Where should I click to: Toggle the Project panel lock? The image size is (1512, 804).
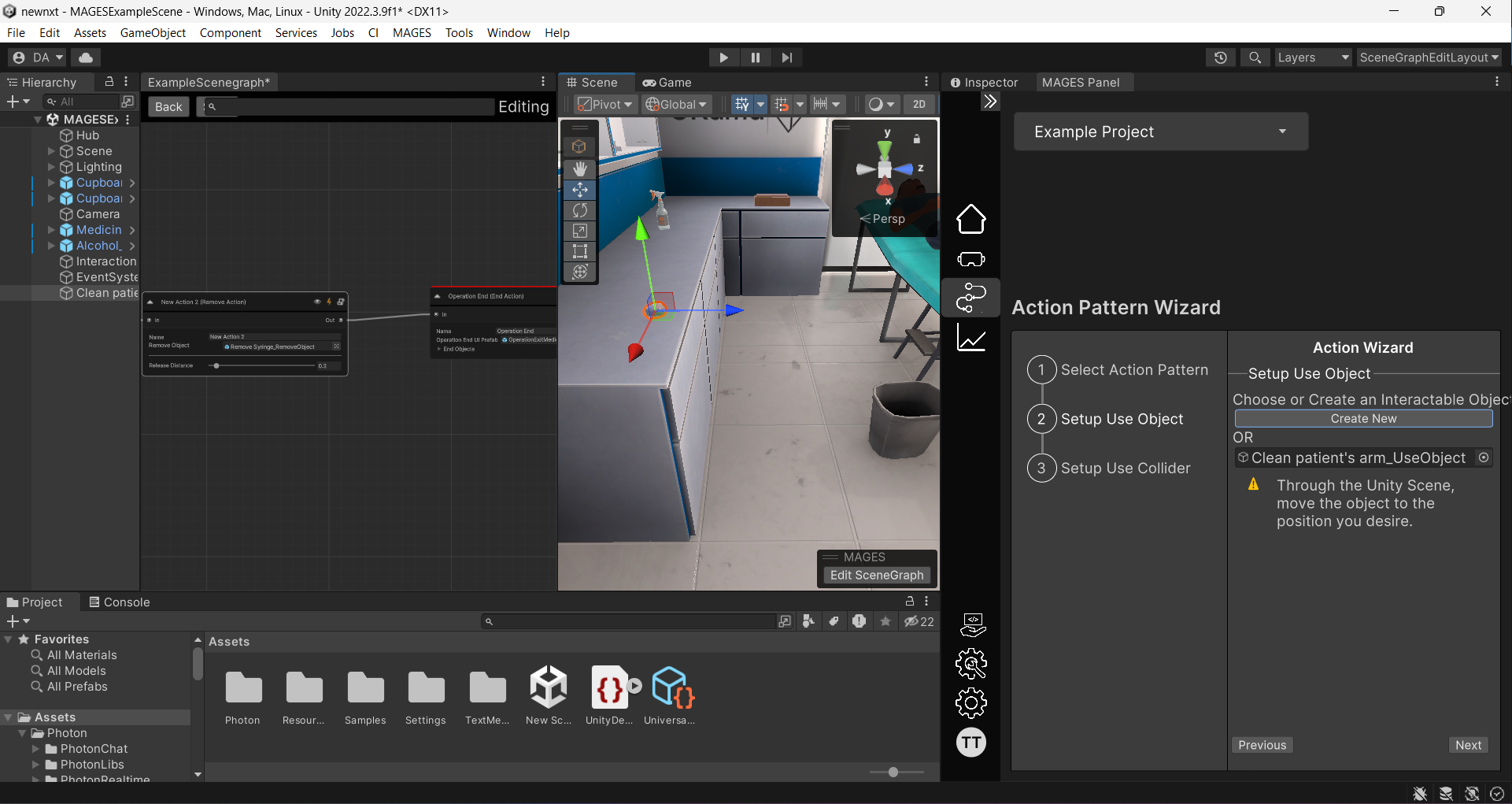point(910,601)
